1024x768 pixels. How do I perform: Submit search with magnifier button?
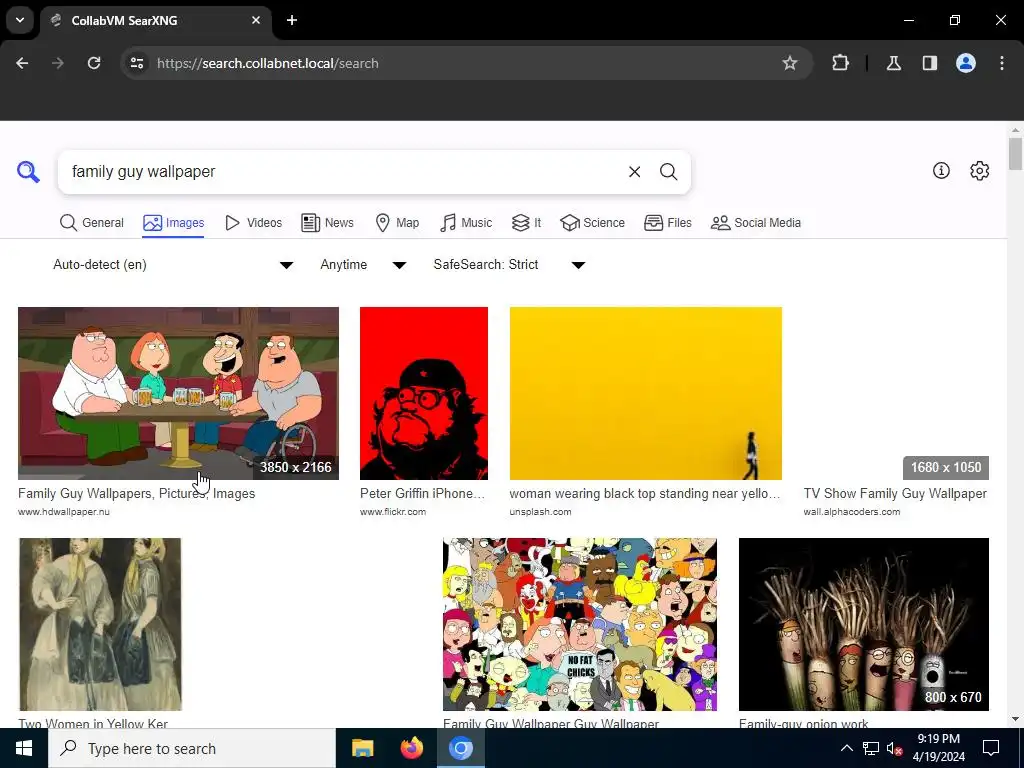pos(668,172)
